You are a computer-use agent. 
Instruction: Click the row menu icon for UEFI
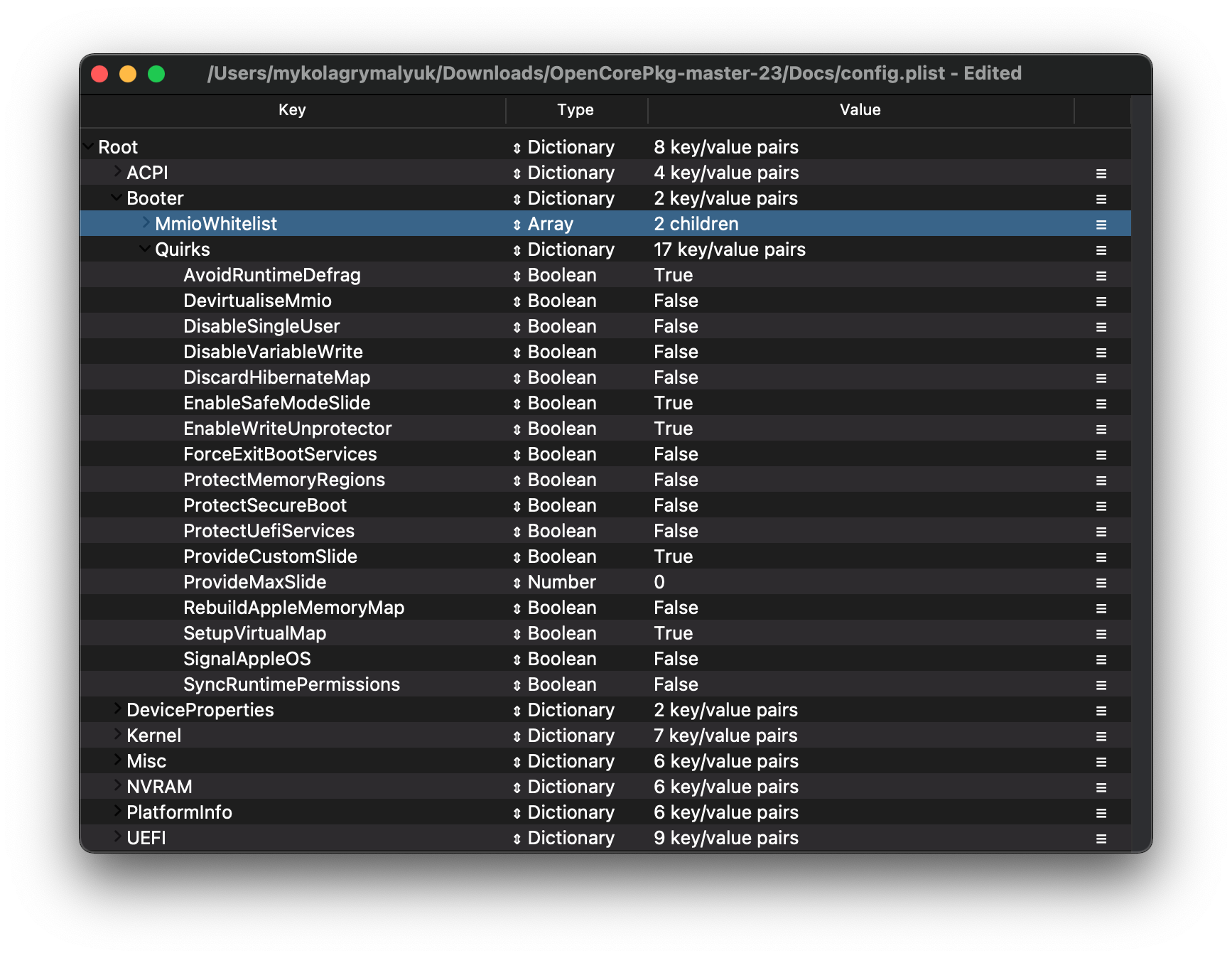1101,839
